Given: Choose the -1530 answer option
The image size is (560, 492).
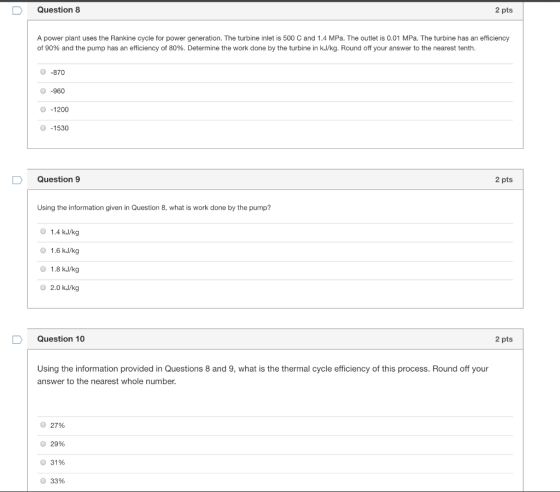Looking at the screenshot, I should pyautogui.click(x=43, y=128).
